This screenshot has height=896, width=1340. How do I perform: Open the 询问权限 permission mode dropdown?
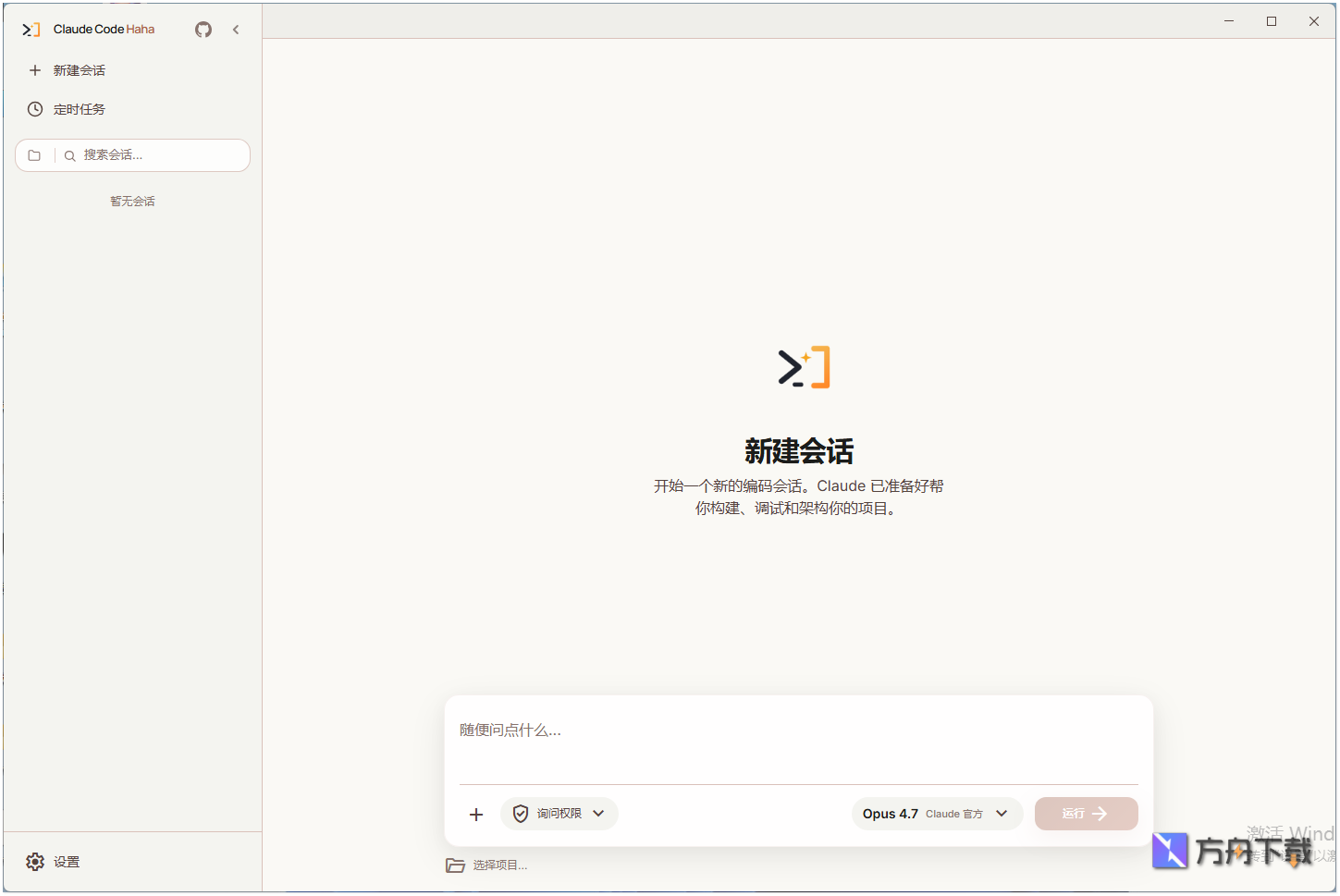point(559,814)
